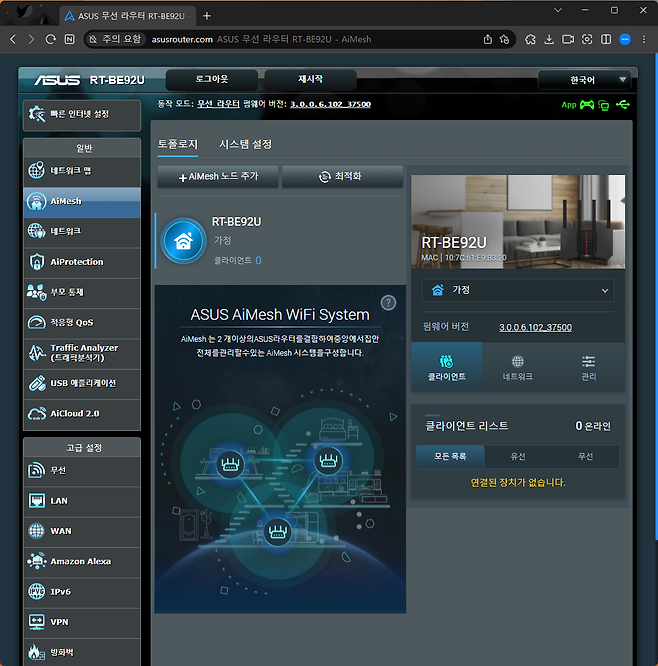Switch to the 시스템 설정 tab
658x666 pixels.
pyautogui.click(x=245, y=144)
